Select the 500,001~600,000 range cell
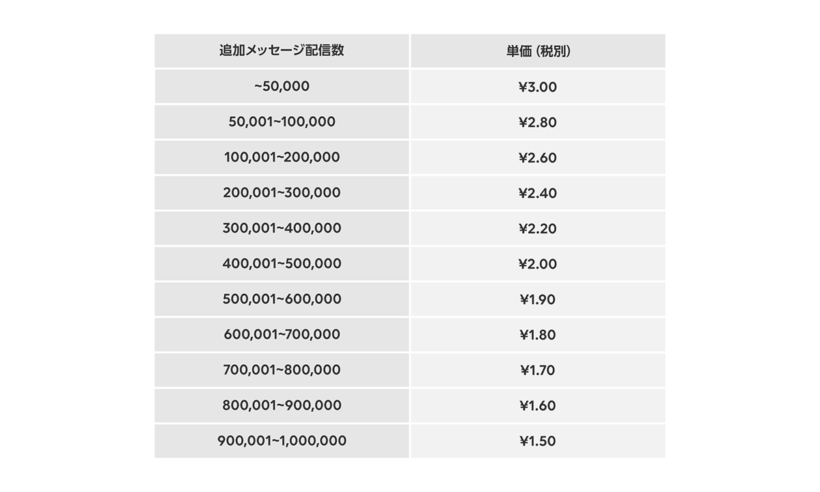The image size is (820, 492). [281, 299]
